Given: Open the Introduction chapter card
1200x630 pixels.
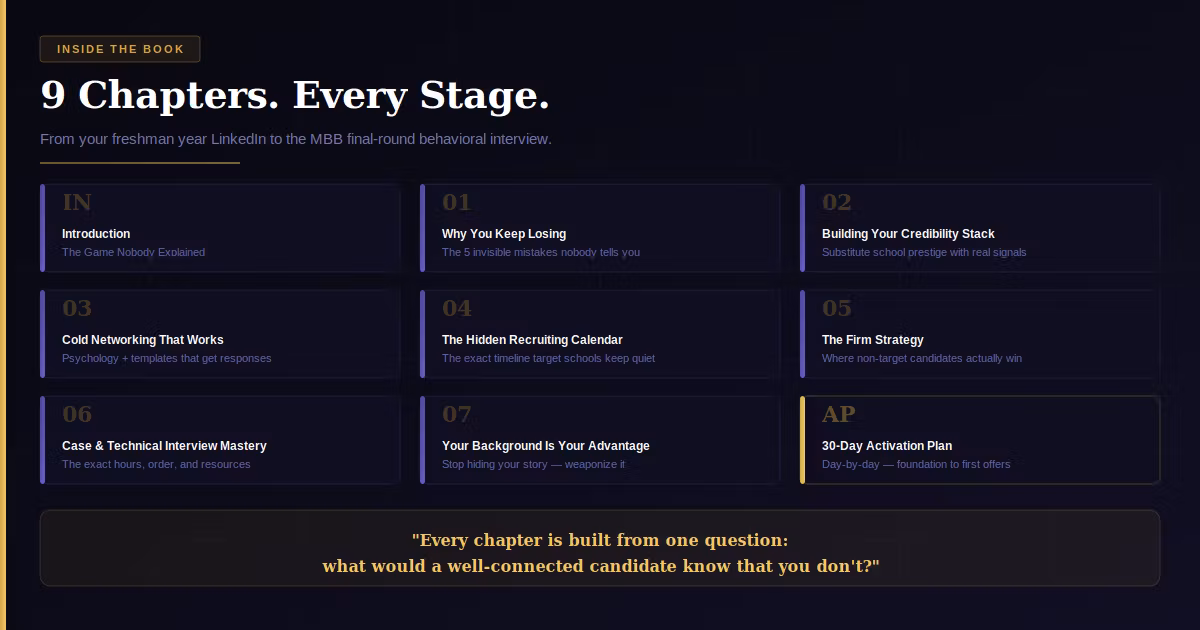Looking at the screenshot, I should point(220,228).
